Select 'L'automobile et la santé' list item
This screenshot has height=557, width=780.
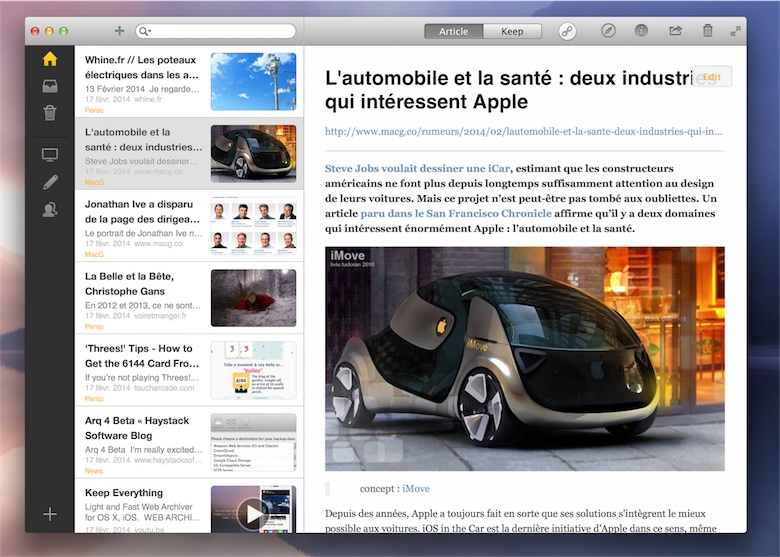[189, 154]
